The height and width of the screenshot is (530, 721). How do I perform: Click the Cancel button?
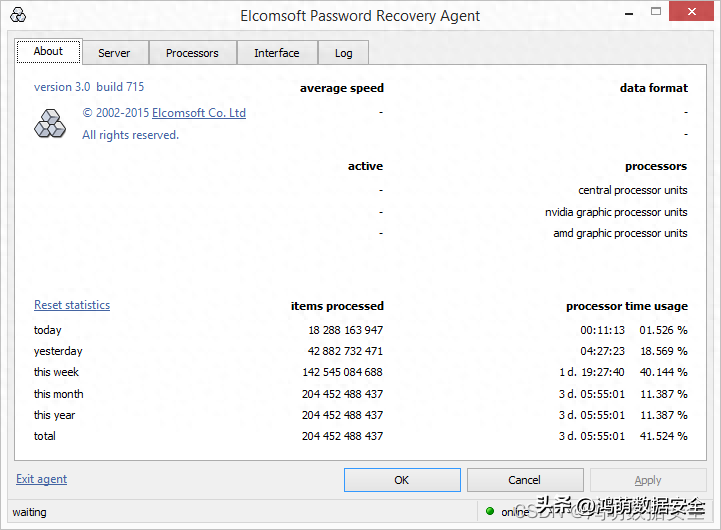click(525, 480)
